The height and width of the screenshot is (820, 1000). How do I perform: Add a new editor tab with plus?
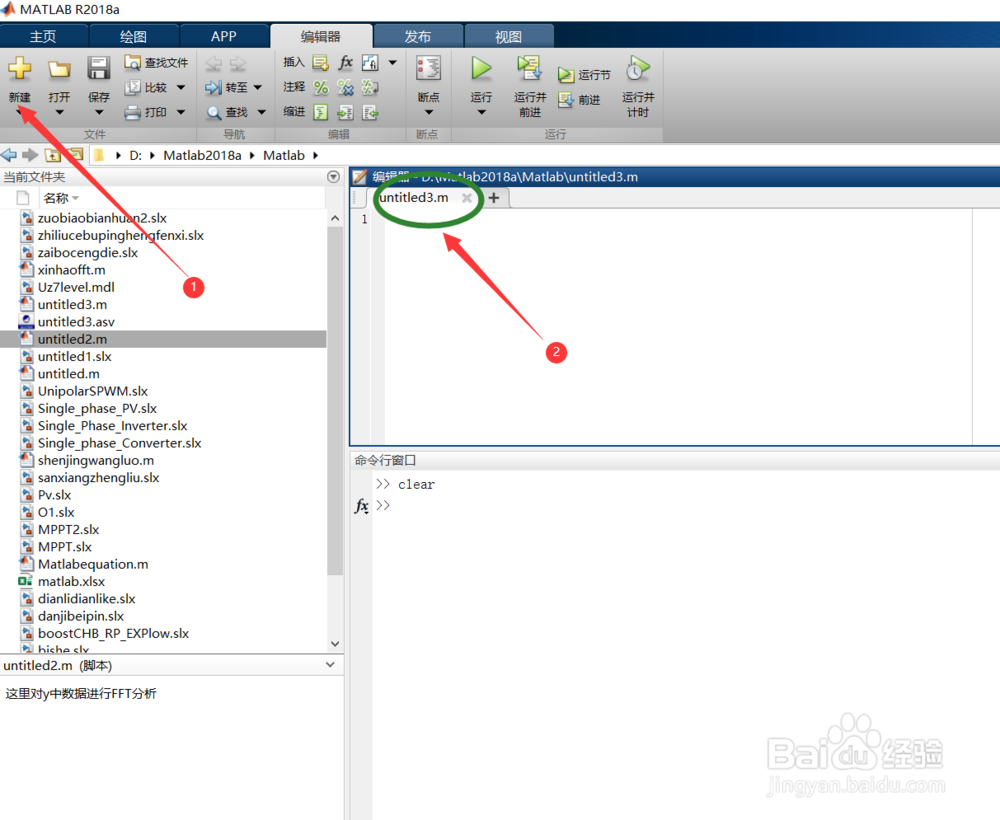coord(494,198)
